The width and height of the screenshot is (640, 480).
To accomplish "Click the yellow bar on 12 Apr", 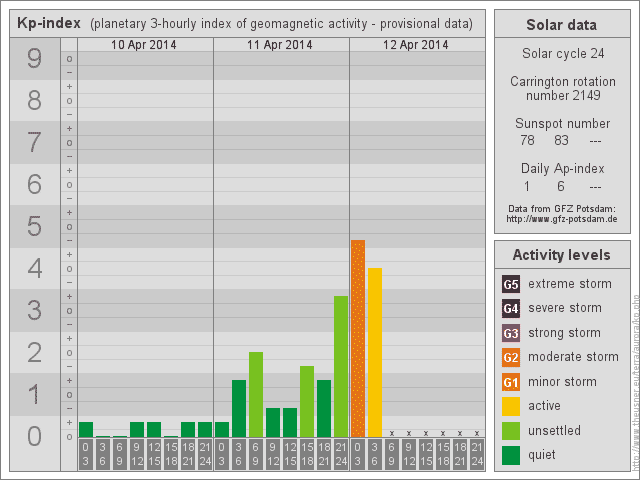I will pyautogui.click(x=375, y=352).
